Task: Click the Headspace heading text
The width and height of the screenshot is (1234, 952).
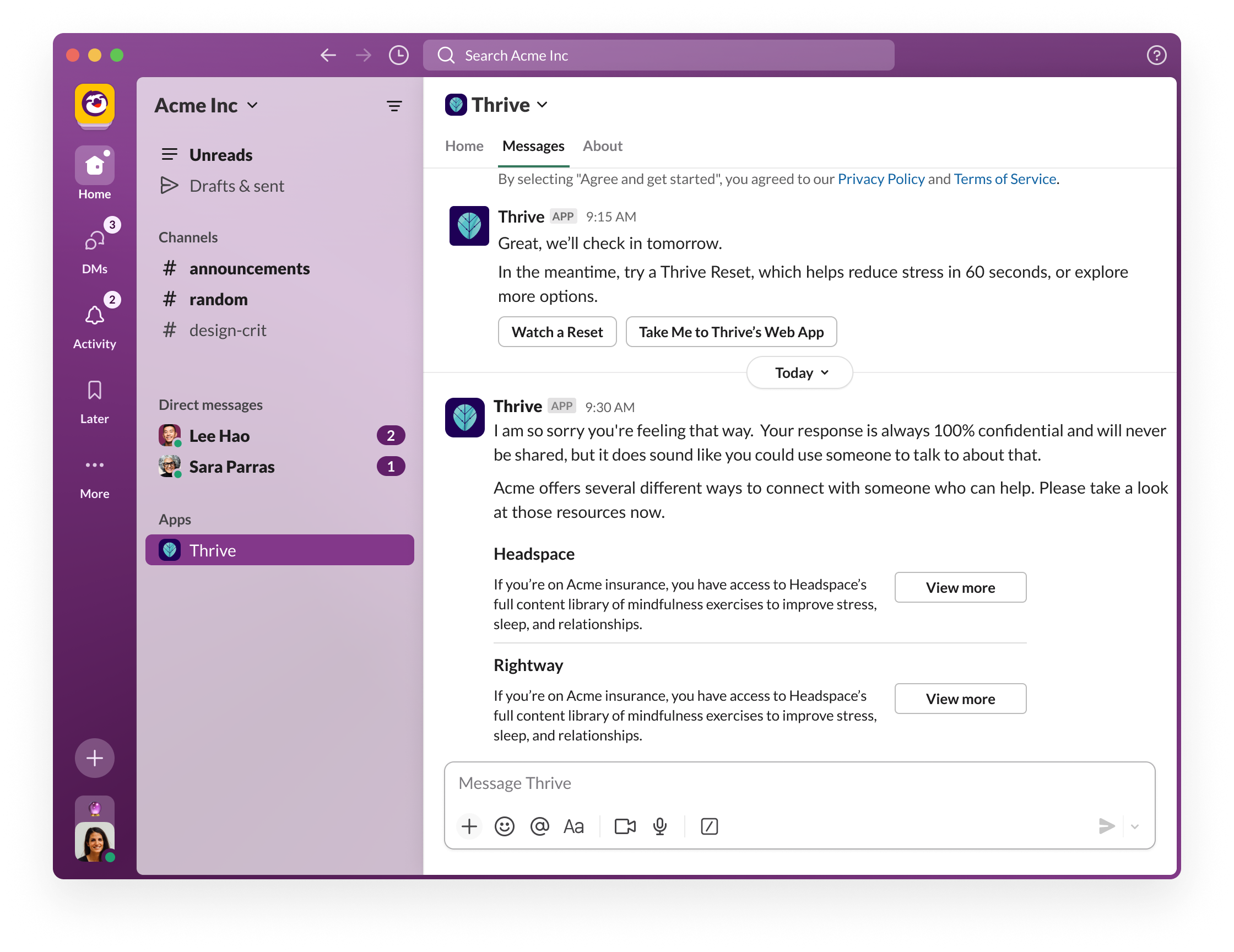Action: 534,554
